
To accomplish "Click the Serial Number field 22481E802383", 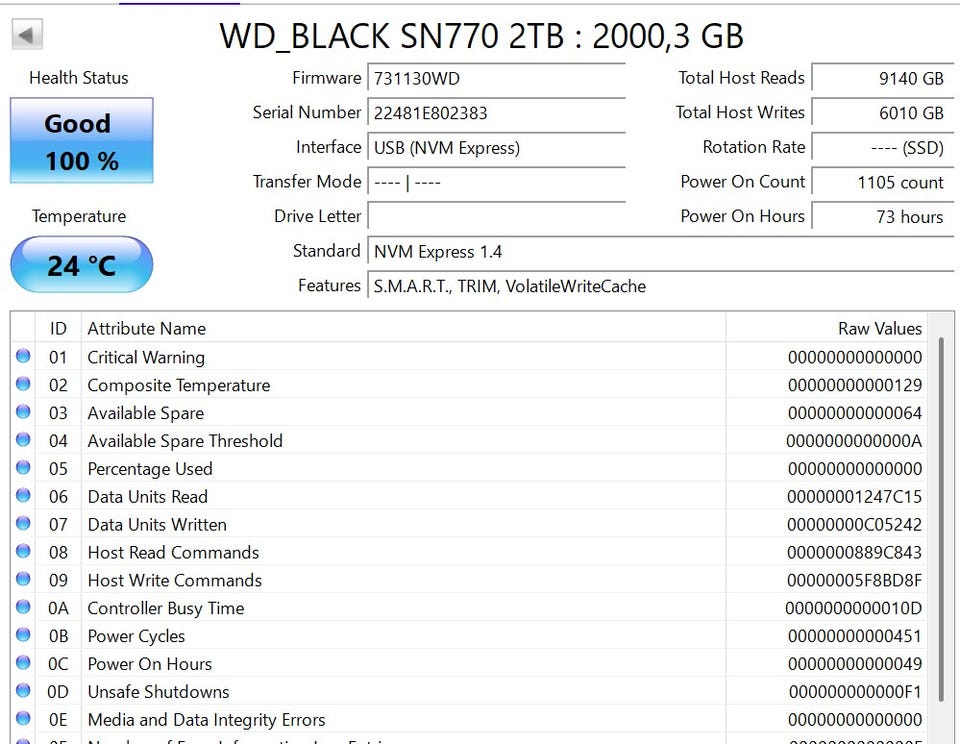I will coord(496,113).
